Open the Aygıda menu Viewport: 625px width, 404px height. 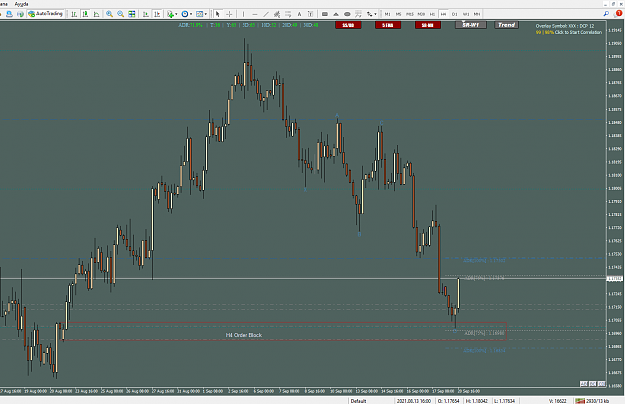point(21,4)
